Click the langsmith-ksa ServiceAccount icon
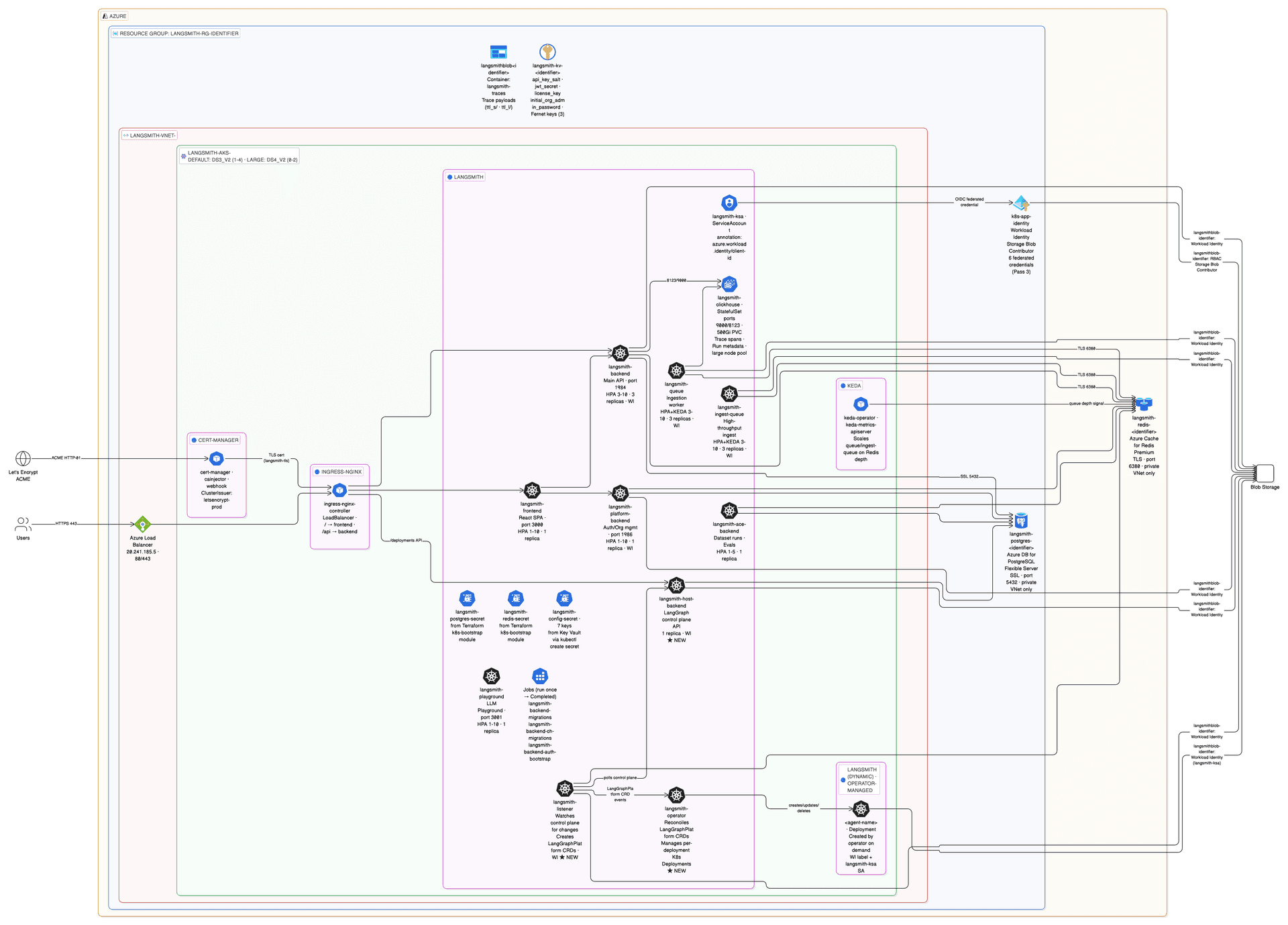1288x925 pixels. point(729,203)
